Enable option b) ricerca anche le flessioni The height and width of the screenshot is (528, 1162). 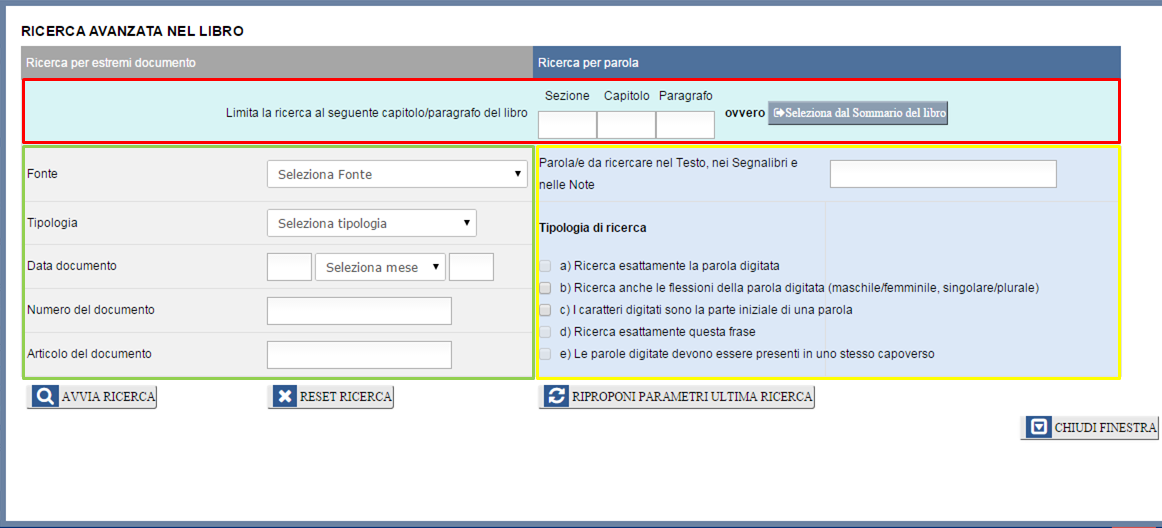(x=545, y=288)
